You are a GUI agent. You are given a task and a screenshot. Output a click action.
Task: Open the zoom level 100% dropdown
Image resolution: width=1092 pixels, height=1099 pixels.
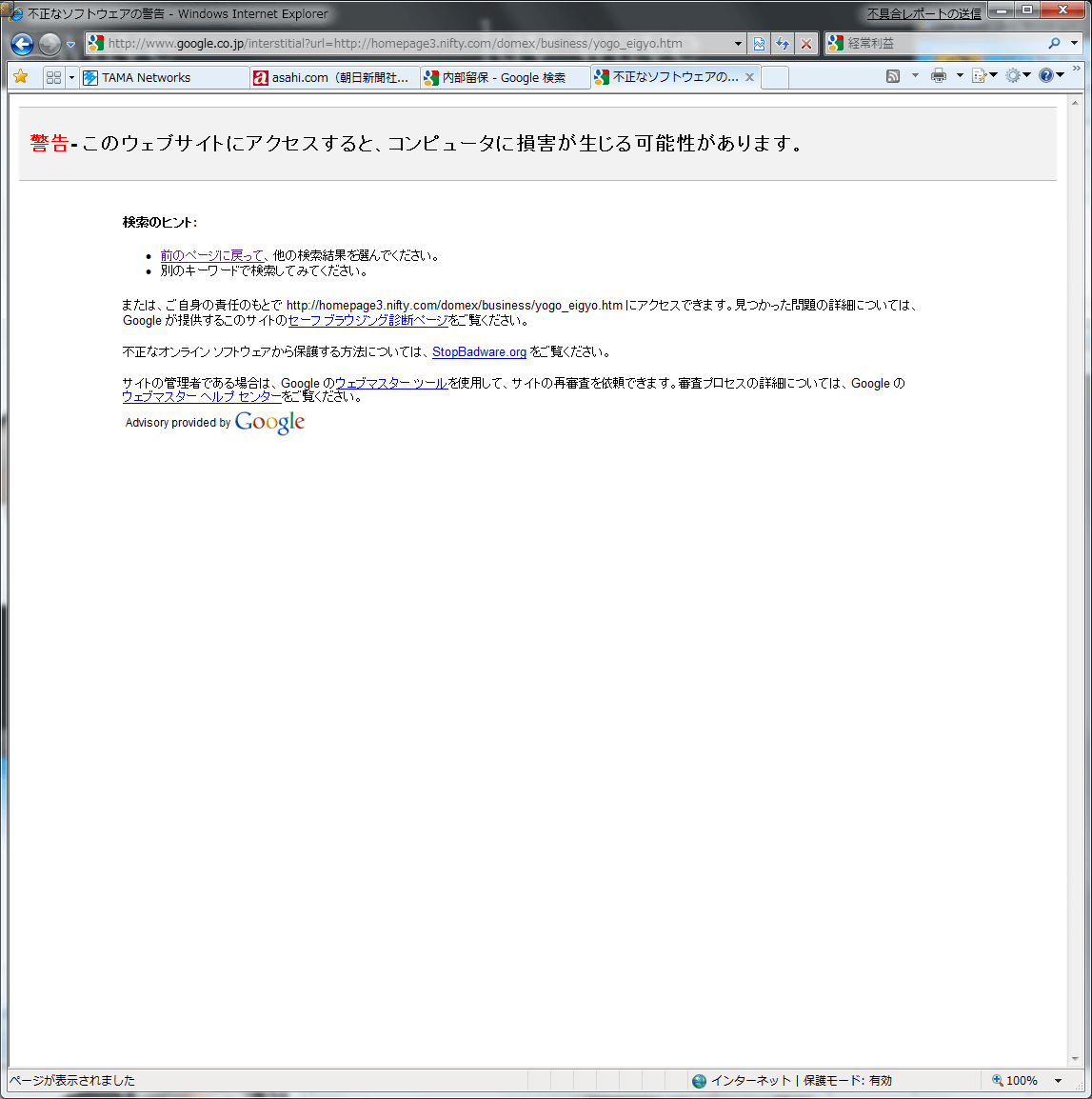(1058, 1081)
